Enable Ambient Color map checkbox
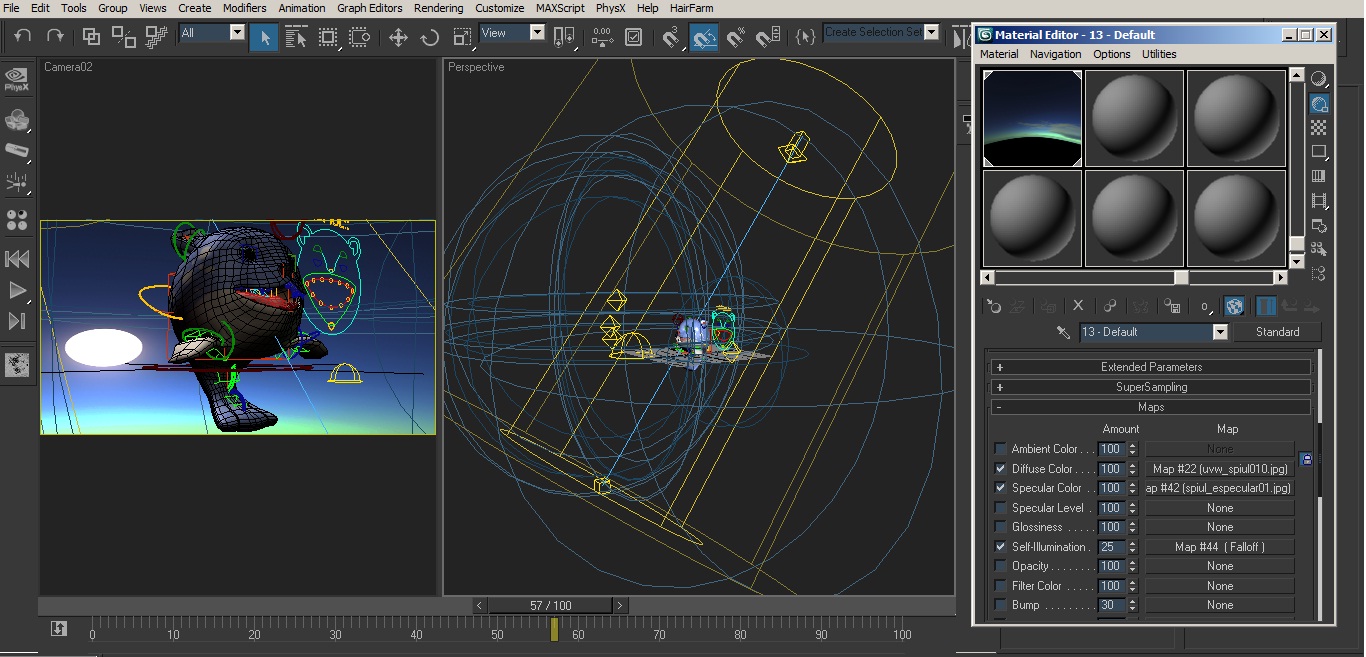Screen dimensions: 1366x657 pyautogui.click(x=1001, y=449)
